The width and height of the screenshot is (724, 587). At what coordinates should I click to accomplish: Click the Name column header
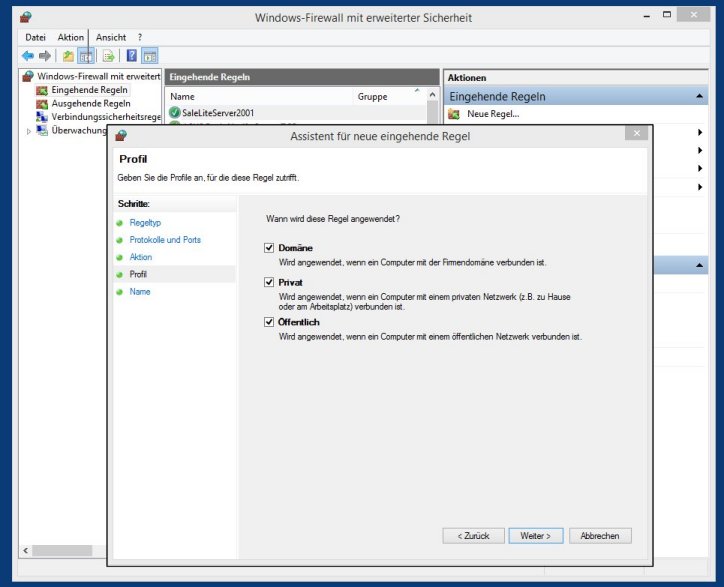[x=182, y=97]
